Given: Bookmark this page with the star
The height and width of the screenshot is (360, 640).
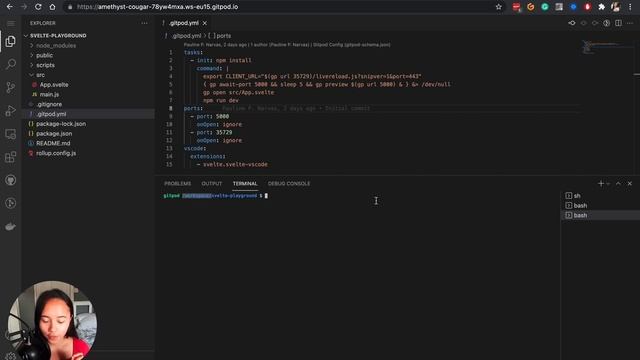Looking at the screenshot, I should (x=498, y=7).
